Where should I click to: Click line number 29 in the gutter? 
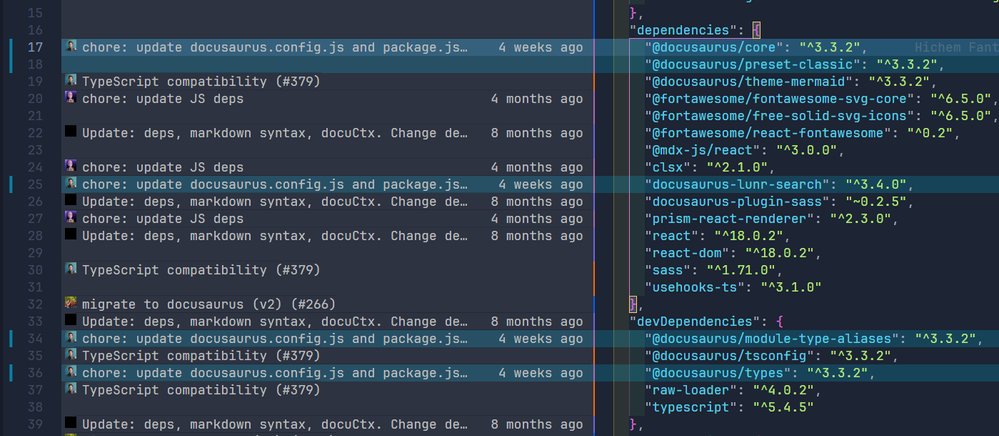pos(35,253)
